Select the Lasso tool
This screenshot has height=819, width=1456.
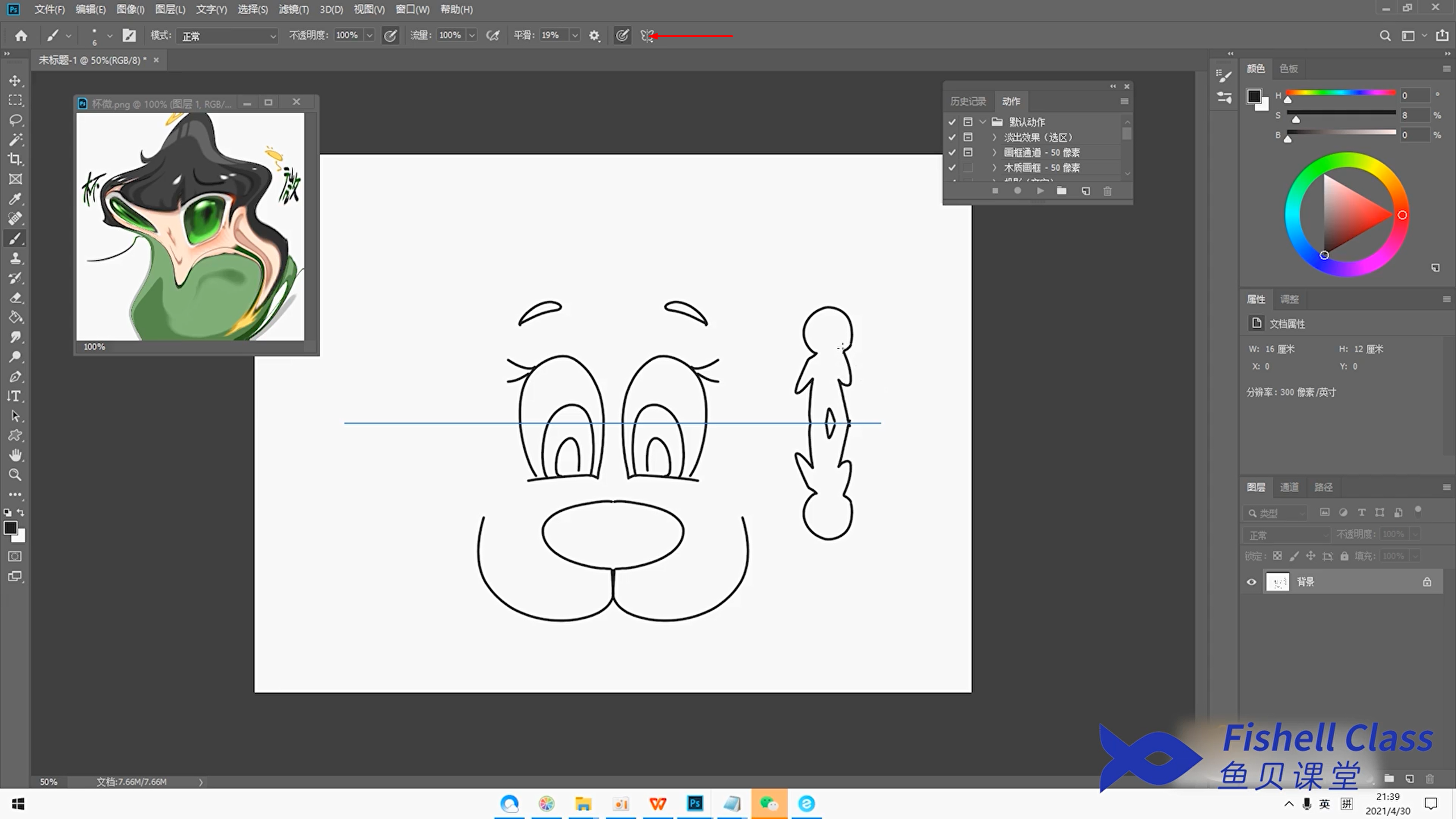(15, 120)
